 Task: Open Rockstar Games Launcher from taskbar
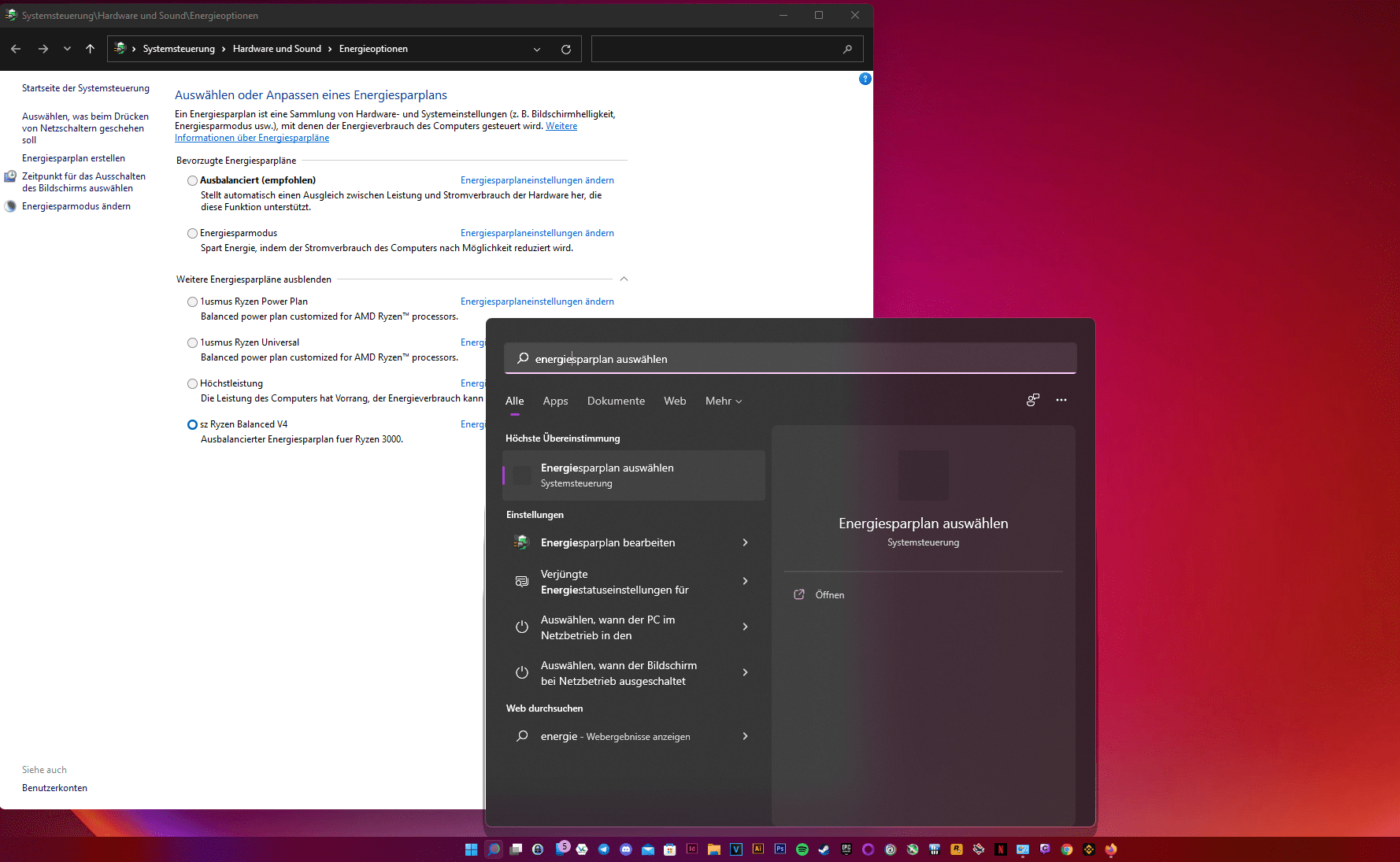point(957,849)
